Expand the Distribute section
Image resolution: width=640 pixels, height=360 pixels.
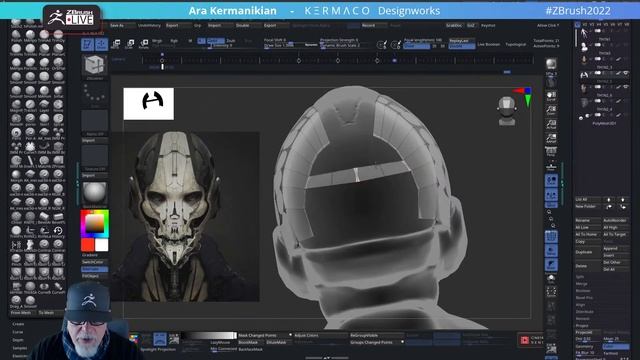[x=584, y=312]
